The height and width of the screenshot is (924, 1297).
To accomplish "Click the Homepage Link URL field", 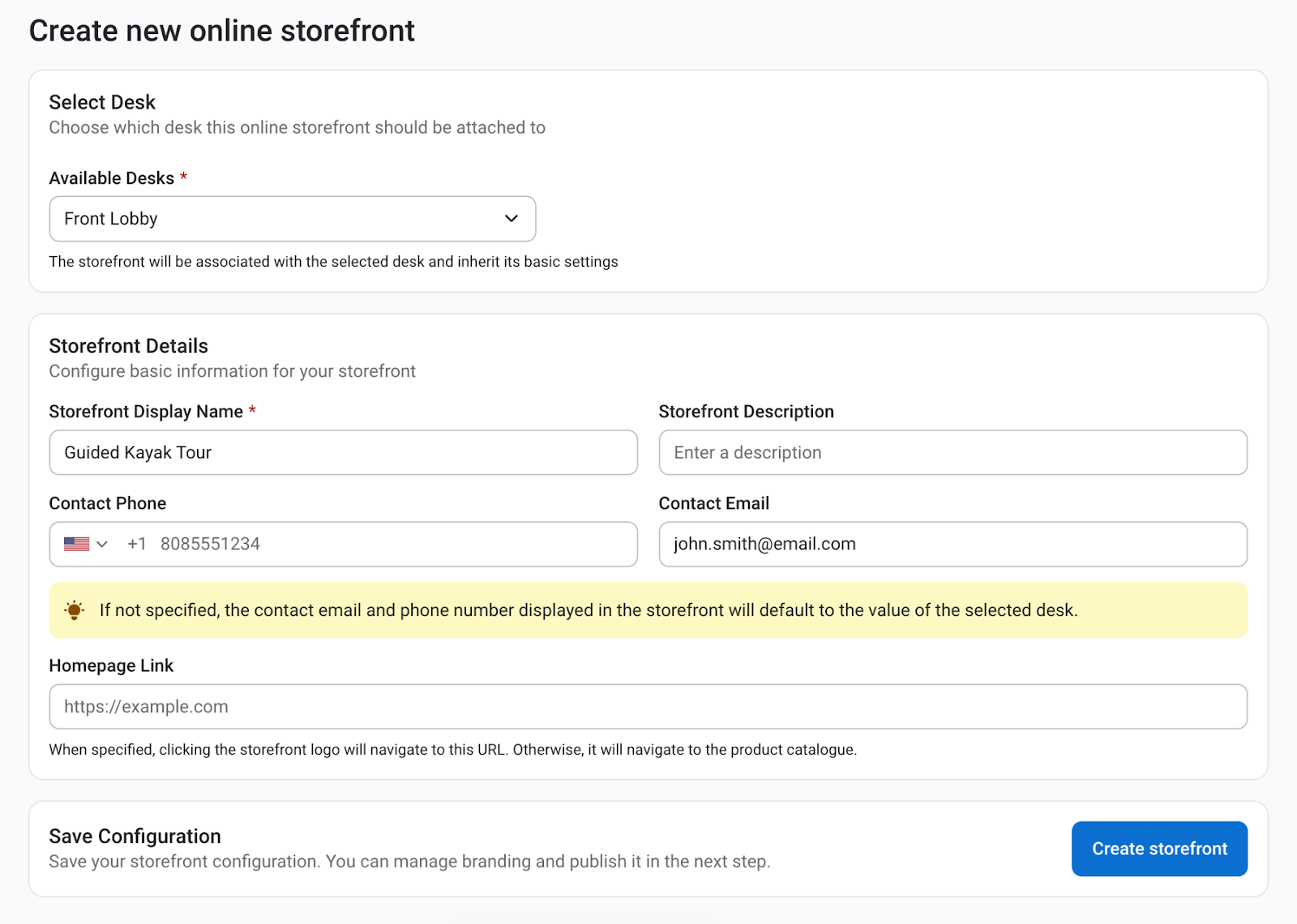I will (x=648, y=707).
